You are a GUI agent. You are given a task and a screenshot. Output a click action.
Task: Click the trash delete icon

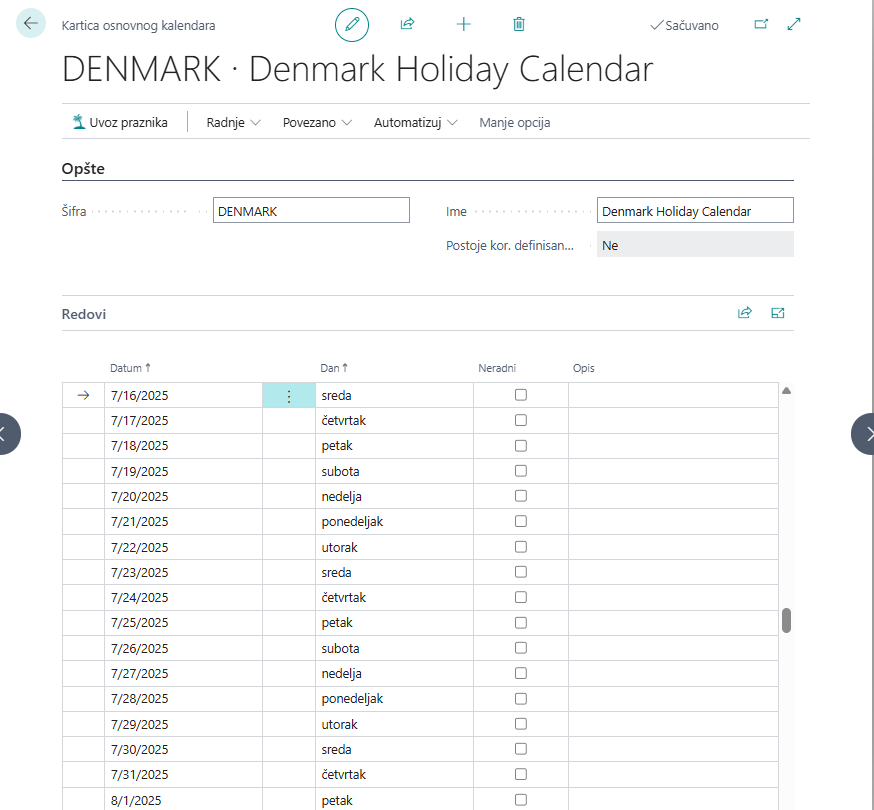[x=518, y=24]
